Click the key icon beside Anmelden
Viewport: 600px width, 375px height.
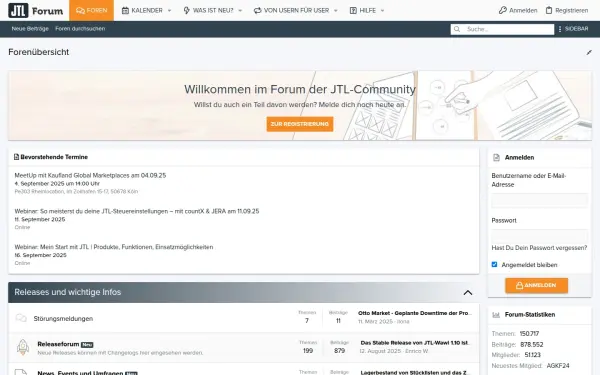[502, 10]
